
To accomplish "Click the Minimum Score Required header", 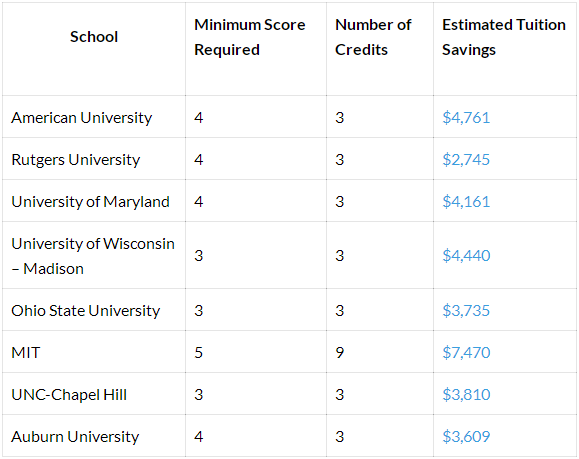I will coord(250,37).
